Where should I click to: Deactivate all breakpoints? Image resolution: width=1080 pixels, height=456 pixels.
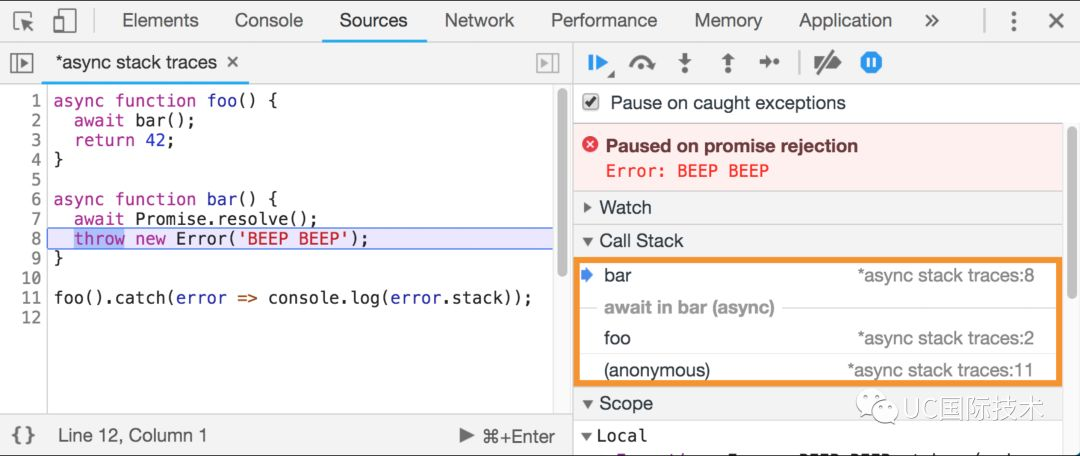[x=827, y=63]
